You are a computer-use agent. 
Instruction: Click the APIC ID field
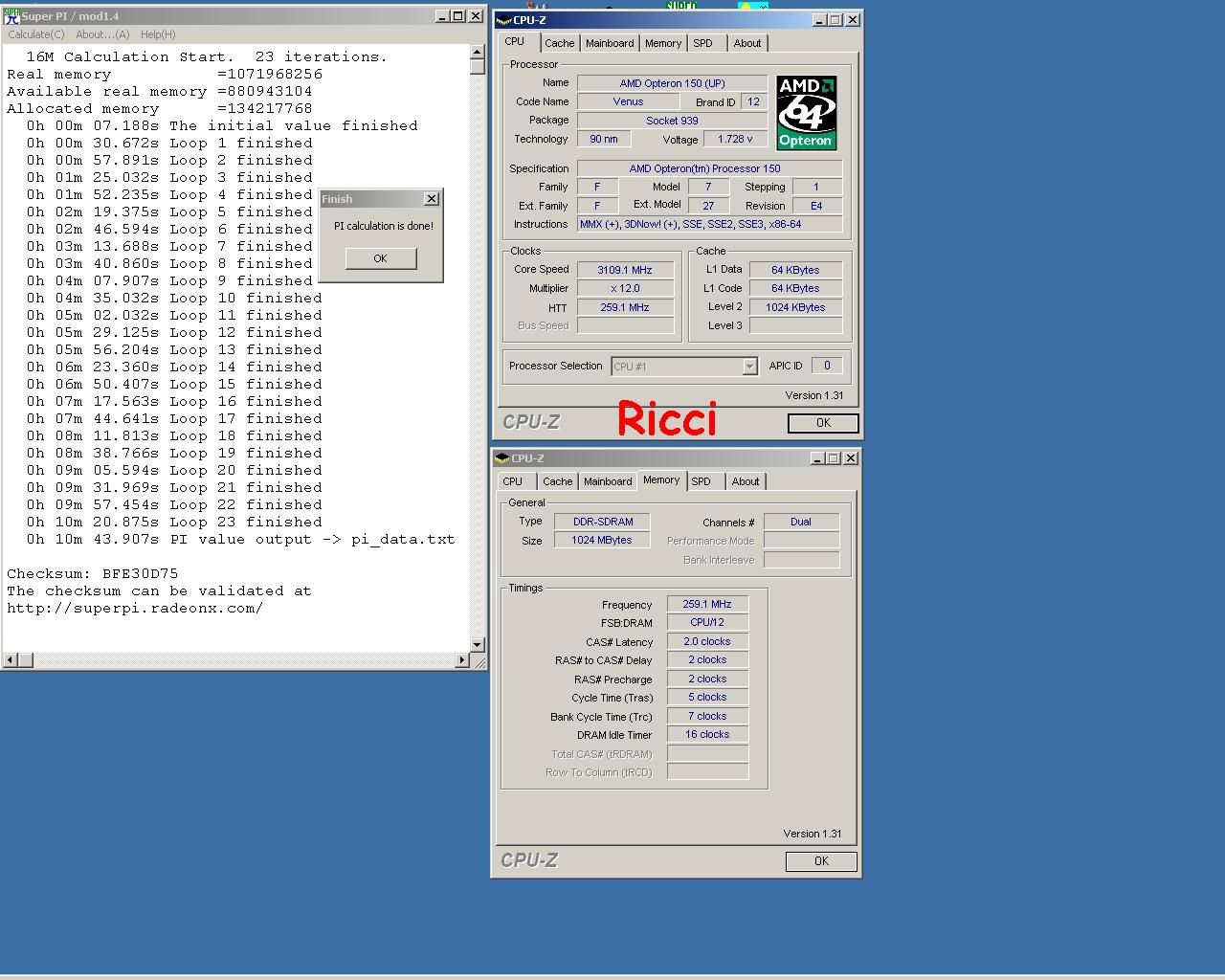click(827, 366)
